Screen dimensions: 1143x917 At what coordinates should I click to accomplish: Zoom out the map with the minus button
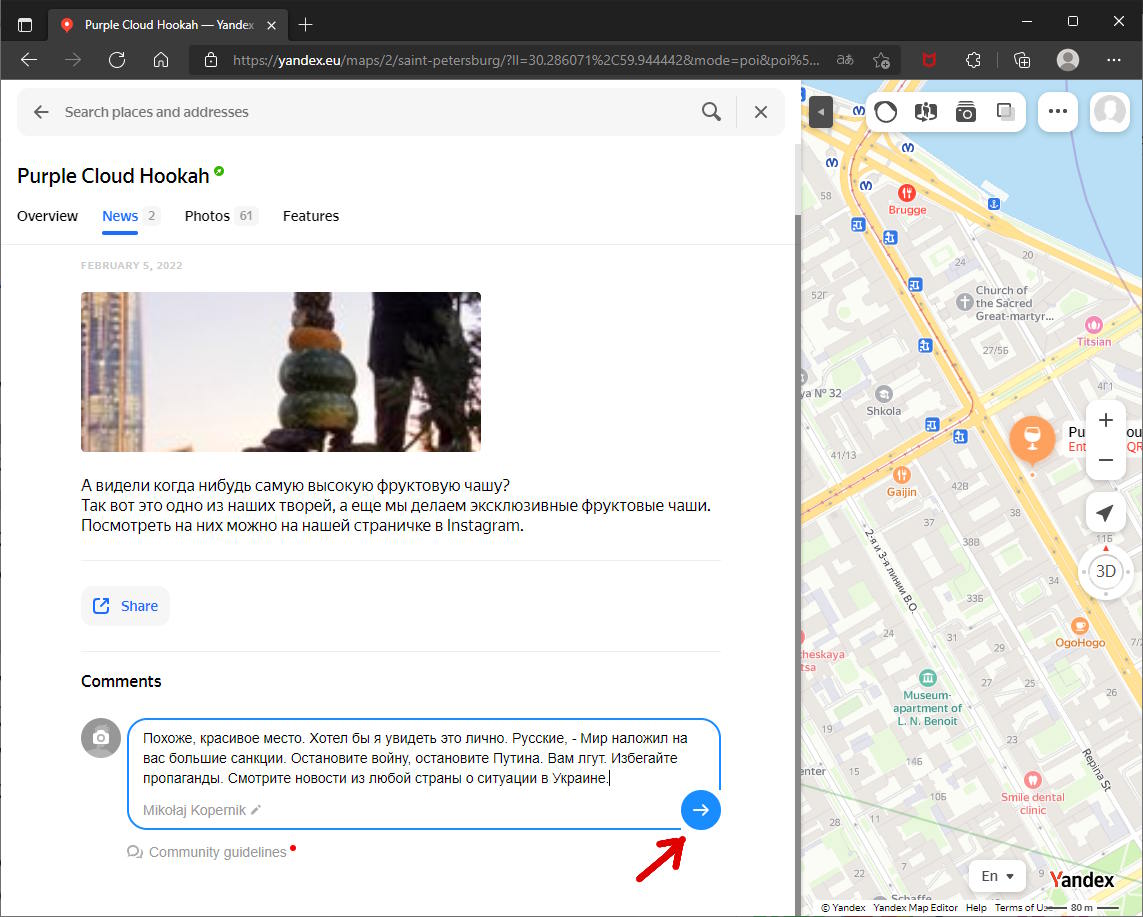pyautogui.click(x=1106, y=460)
